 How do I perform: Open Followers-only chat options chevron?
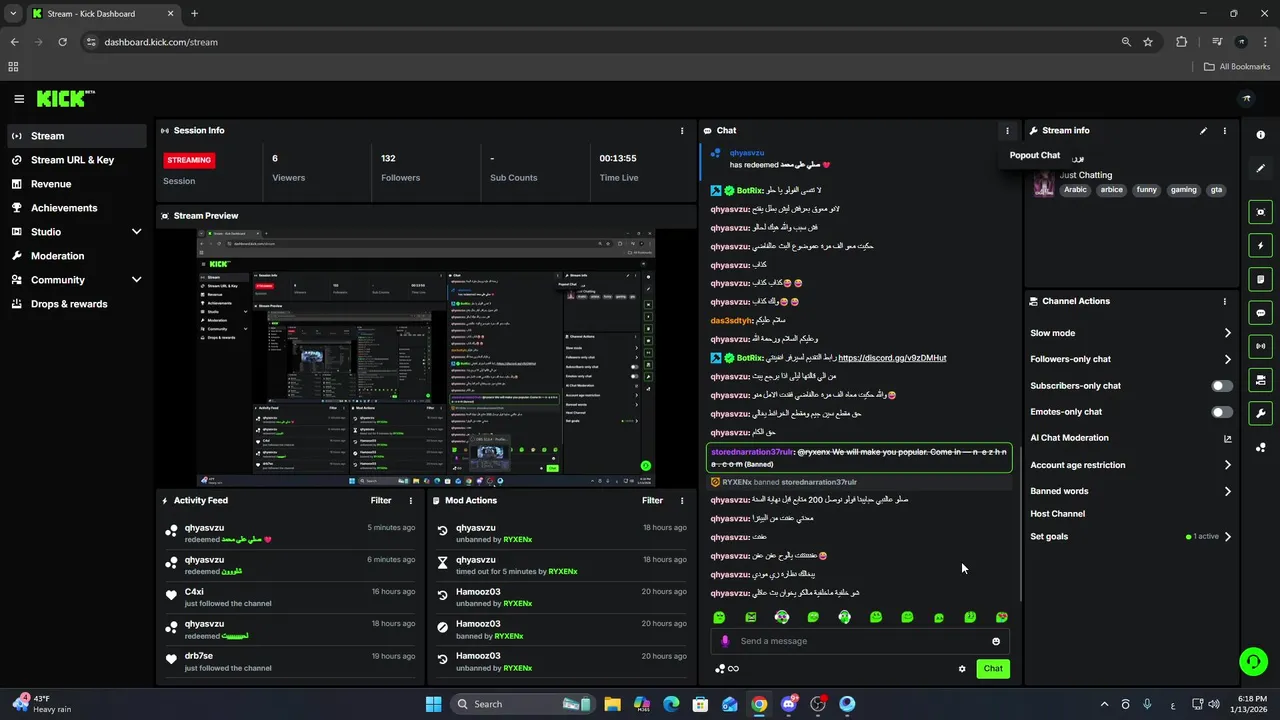tap(1227, 359)
